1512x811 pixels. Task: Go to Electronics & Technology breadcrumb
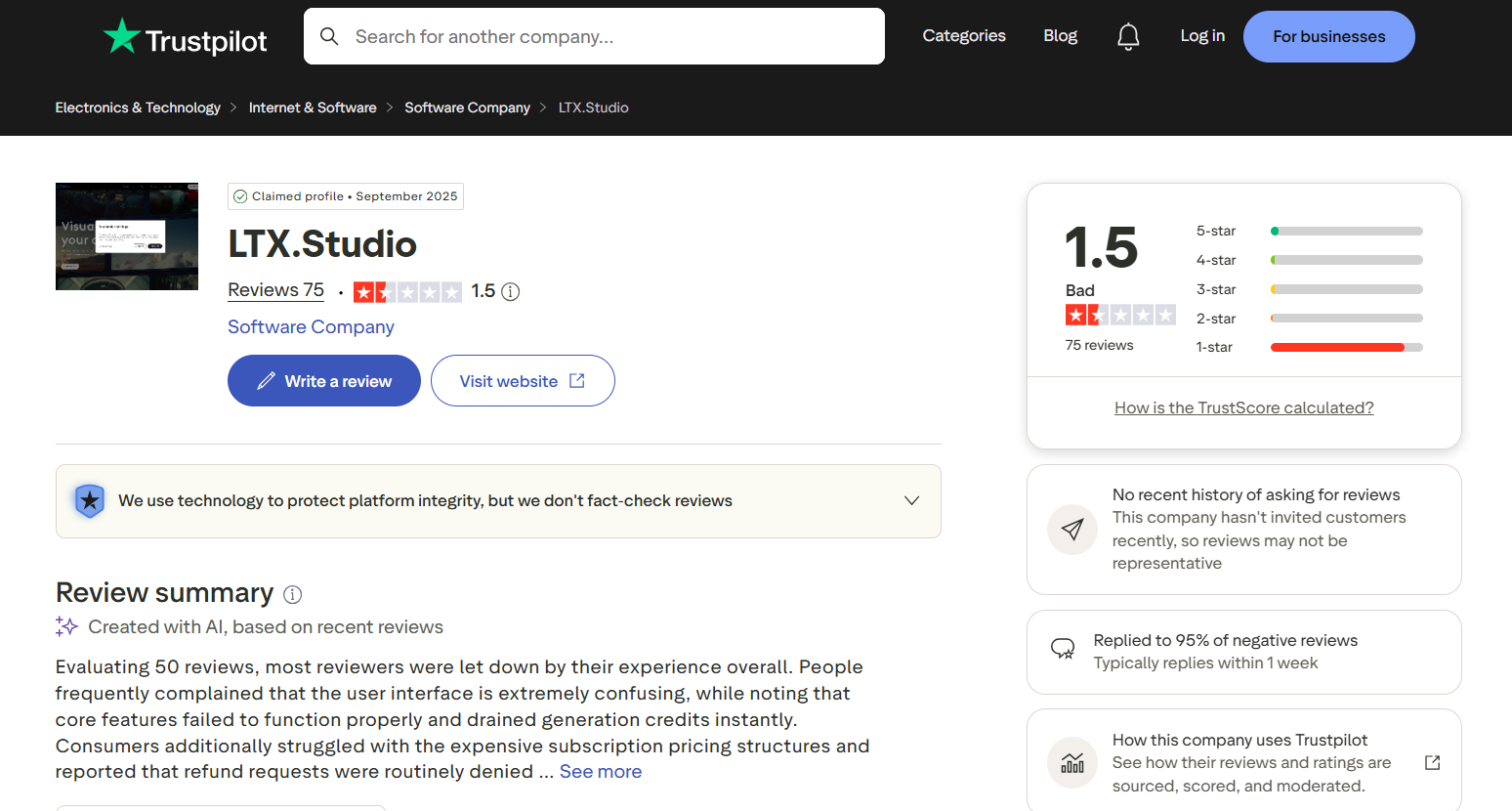coord(138,107)
